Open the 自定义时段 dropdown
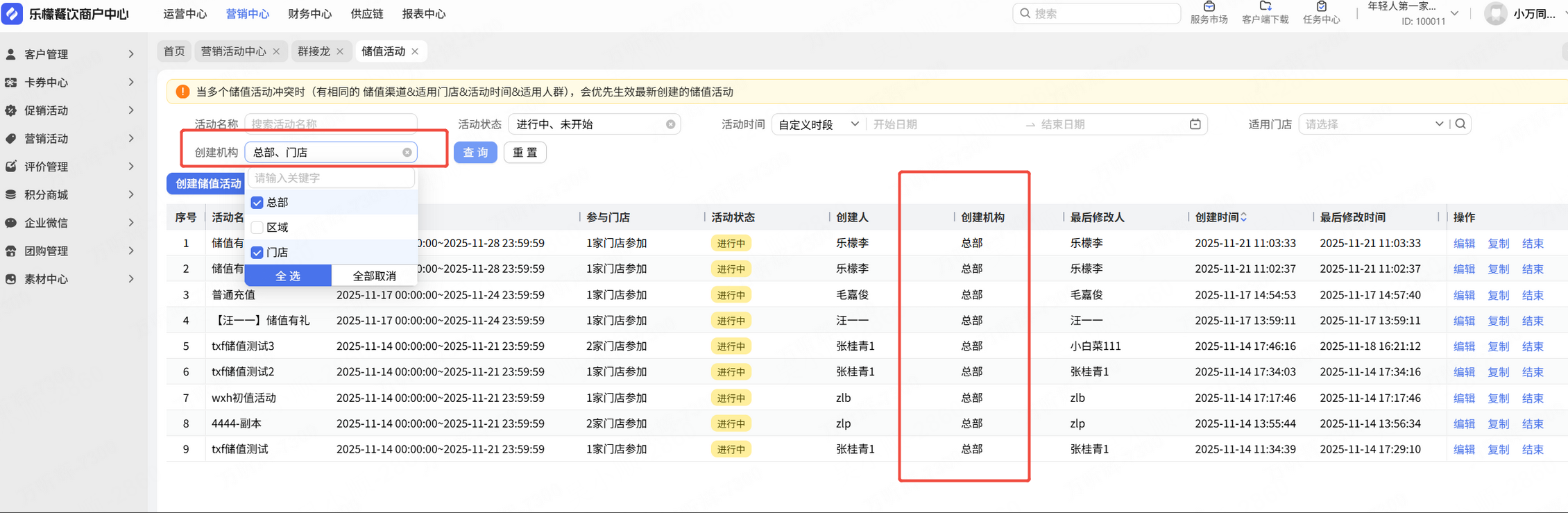This screenshot has height=513, width=1568. coord(818,124)
